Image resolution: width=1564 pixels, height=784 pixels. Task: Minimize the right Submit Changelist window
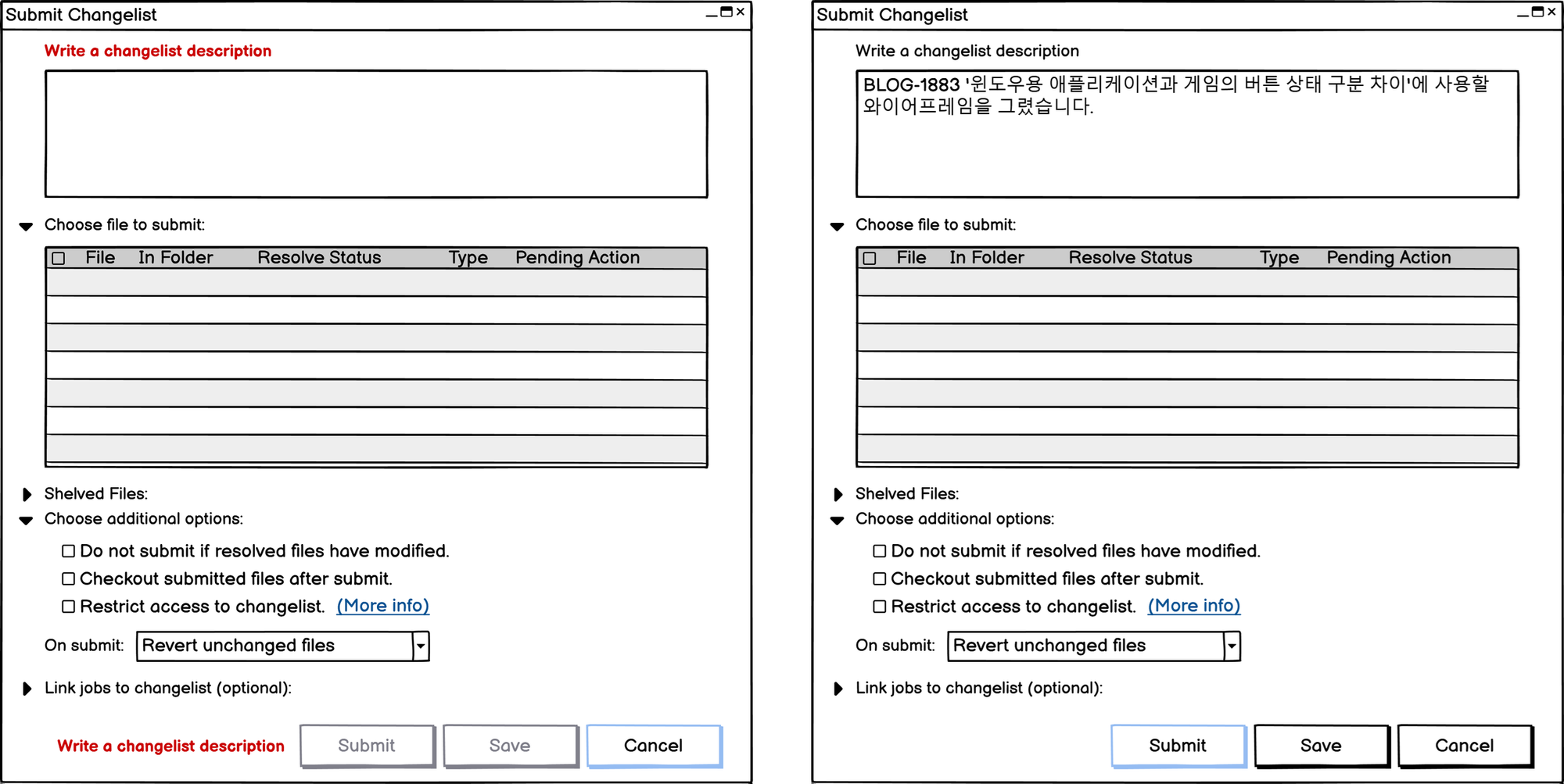[x=1523, y=15]
